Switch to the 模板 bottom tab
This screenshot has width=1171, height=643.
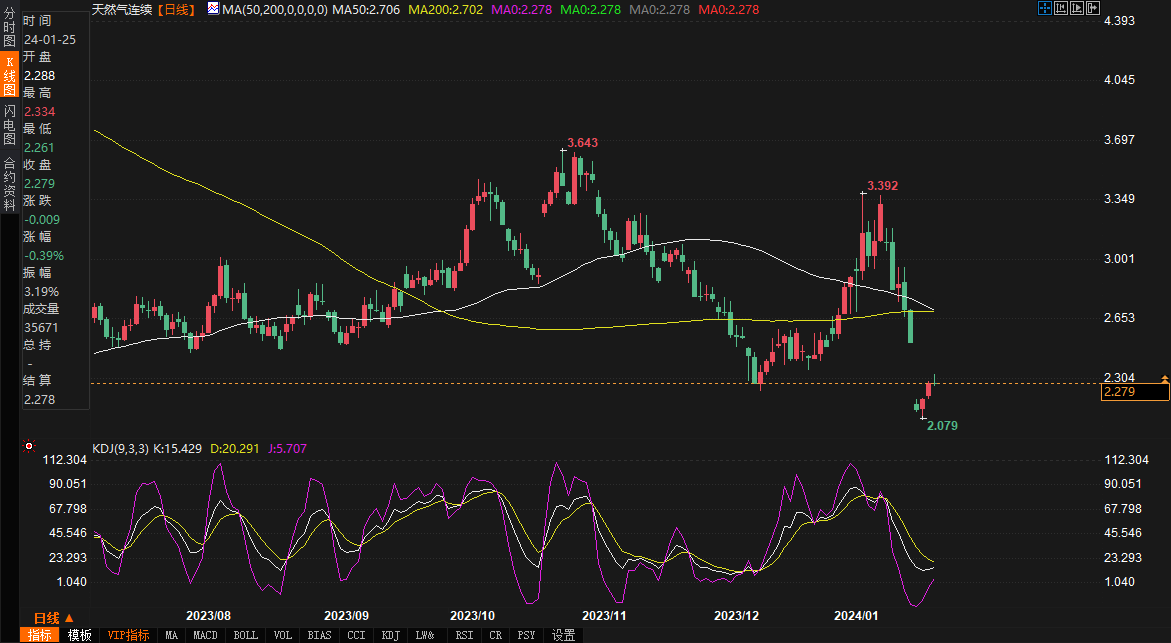(x=80, y=635)
